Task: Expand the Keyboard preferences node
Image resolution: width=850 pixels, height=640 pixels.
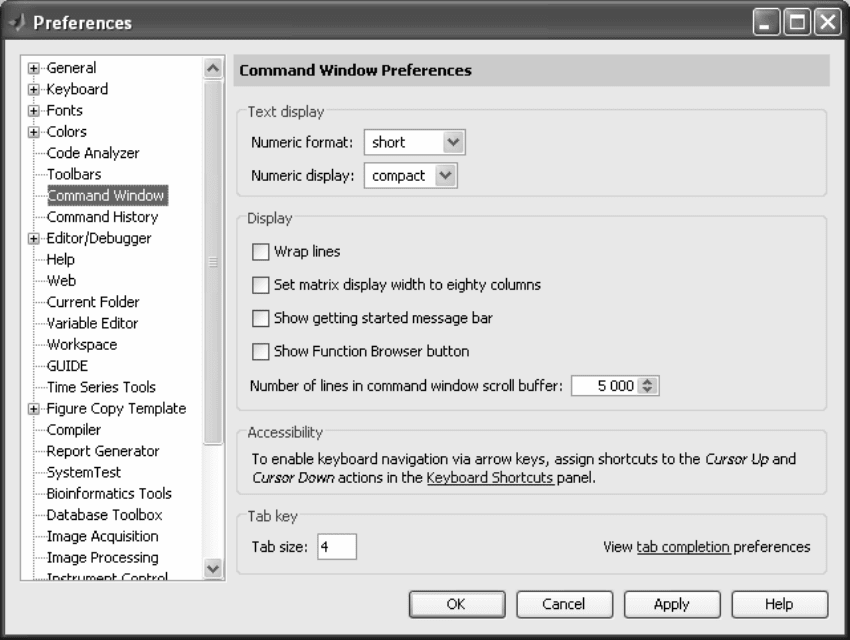Action: [34, 89]
